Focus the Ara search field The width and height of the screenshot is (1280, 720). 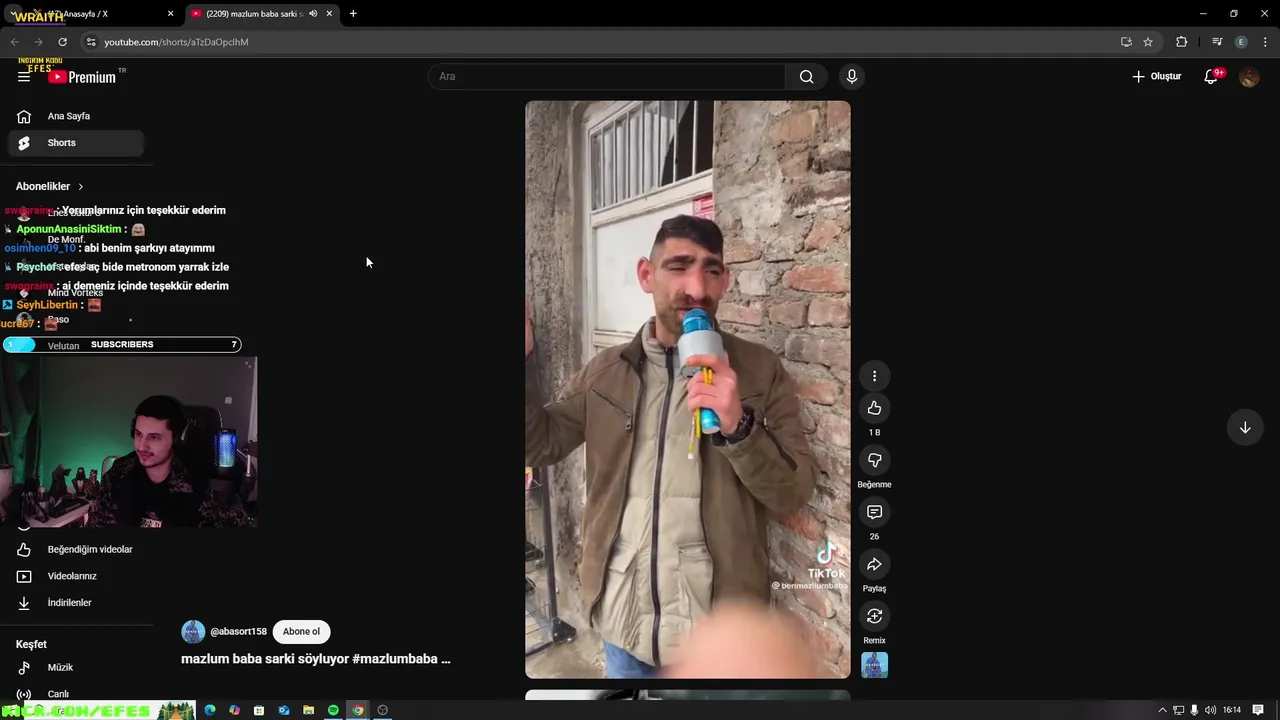608,77
